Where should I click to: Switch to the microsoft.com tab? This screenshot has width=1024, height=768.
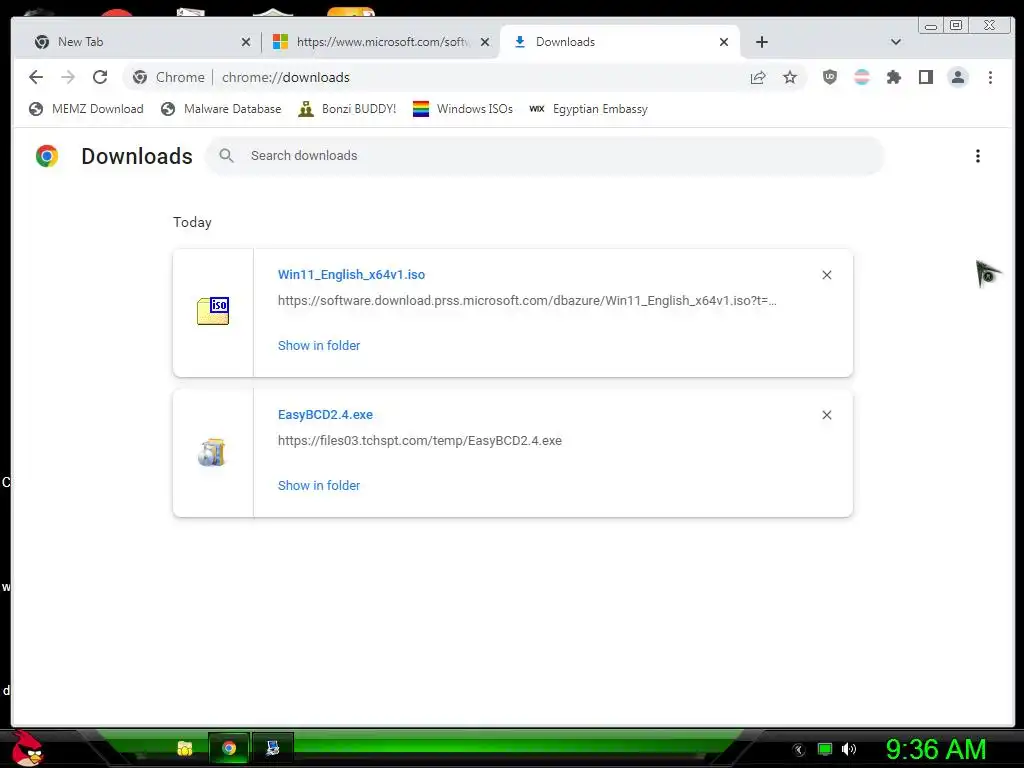point(381,42)
